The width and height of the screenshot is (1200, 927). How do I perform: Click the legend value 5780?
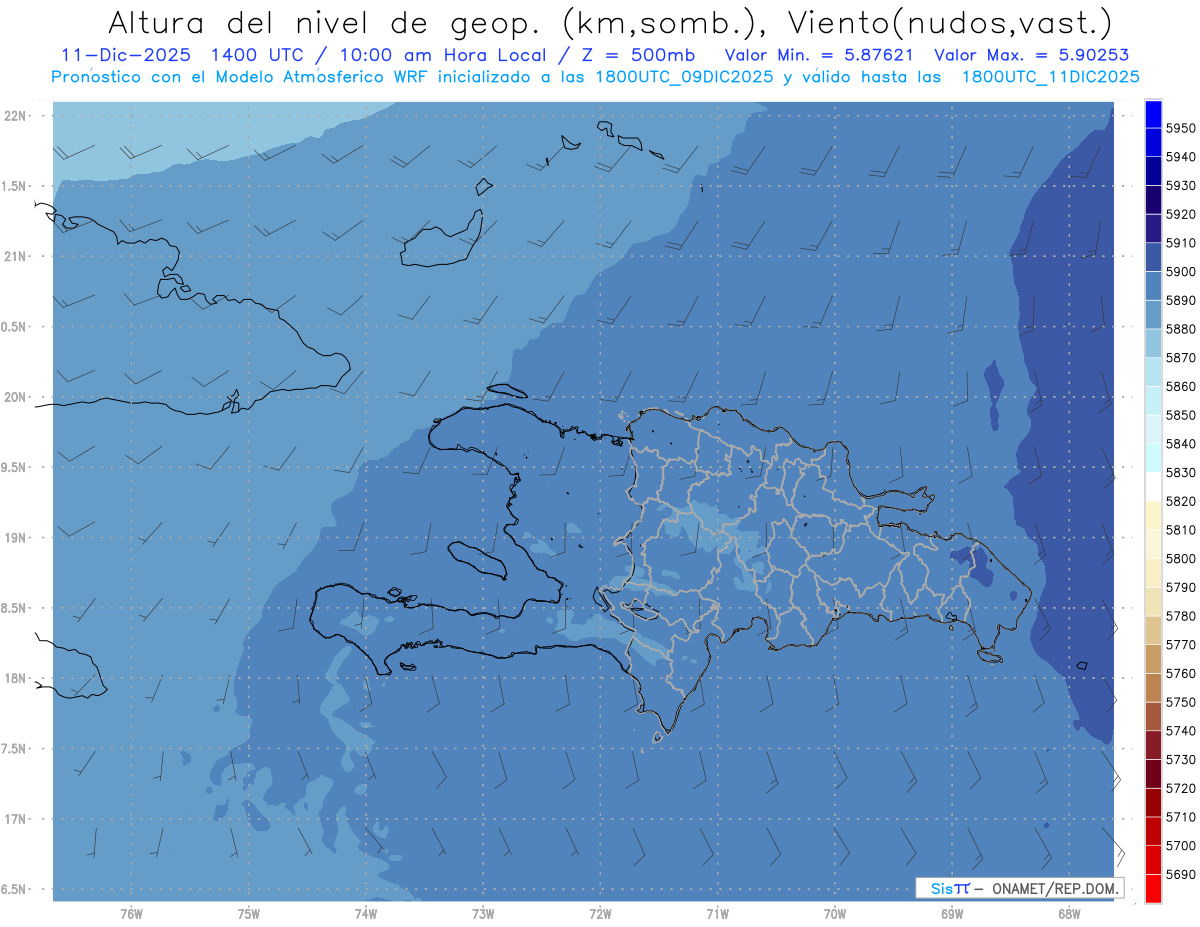point(1181,616)
